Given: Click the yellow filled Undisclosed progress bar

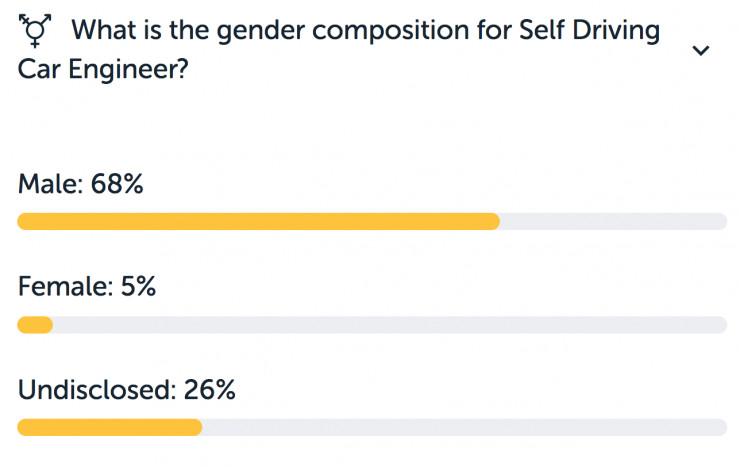Looking at the screenshot, I should point(109,427).
